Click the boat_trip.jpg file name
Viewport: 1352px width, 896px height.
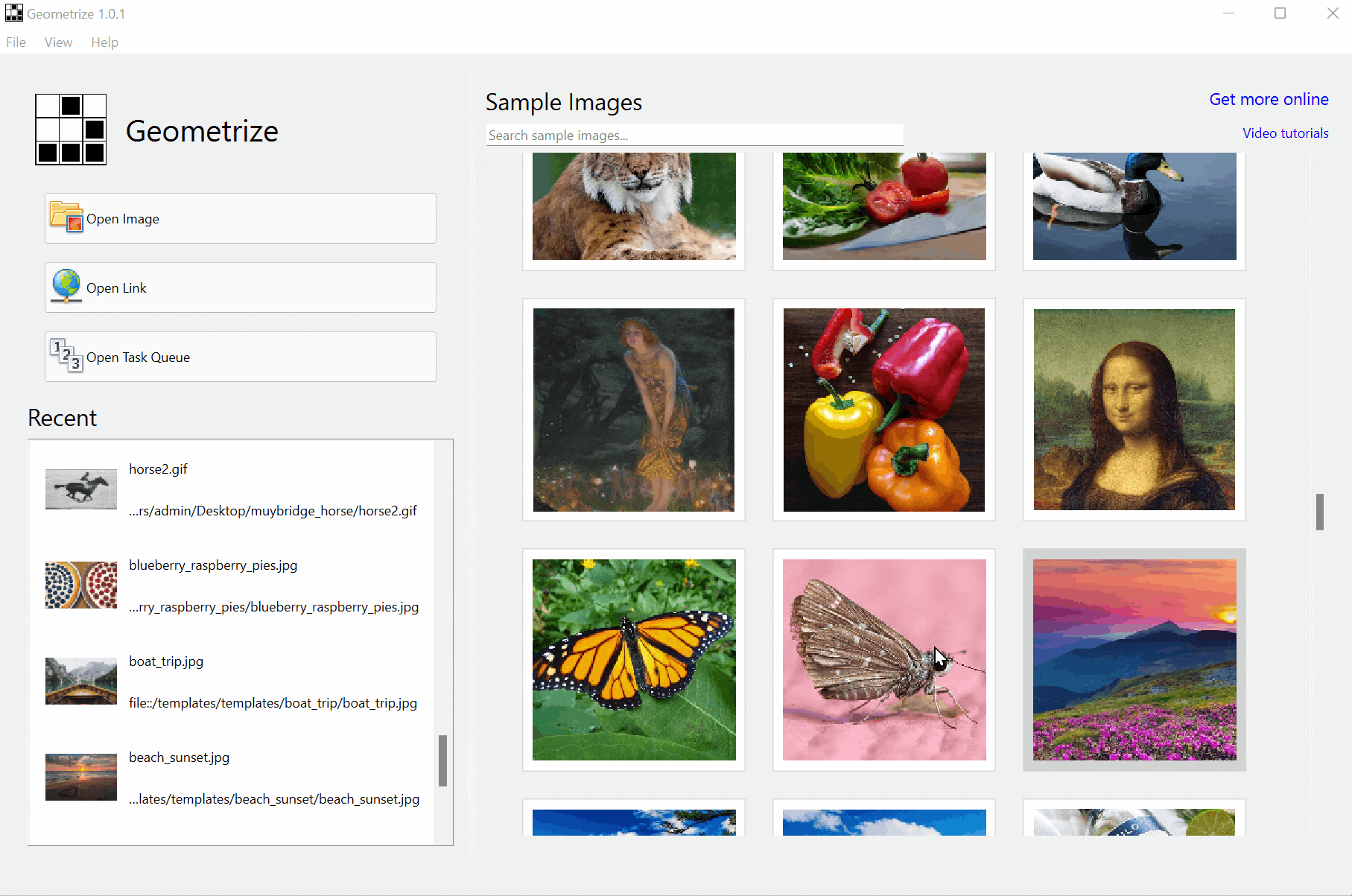(x=166, y=661)
